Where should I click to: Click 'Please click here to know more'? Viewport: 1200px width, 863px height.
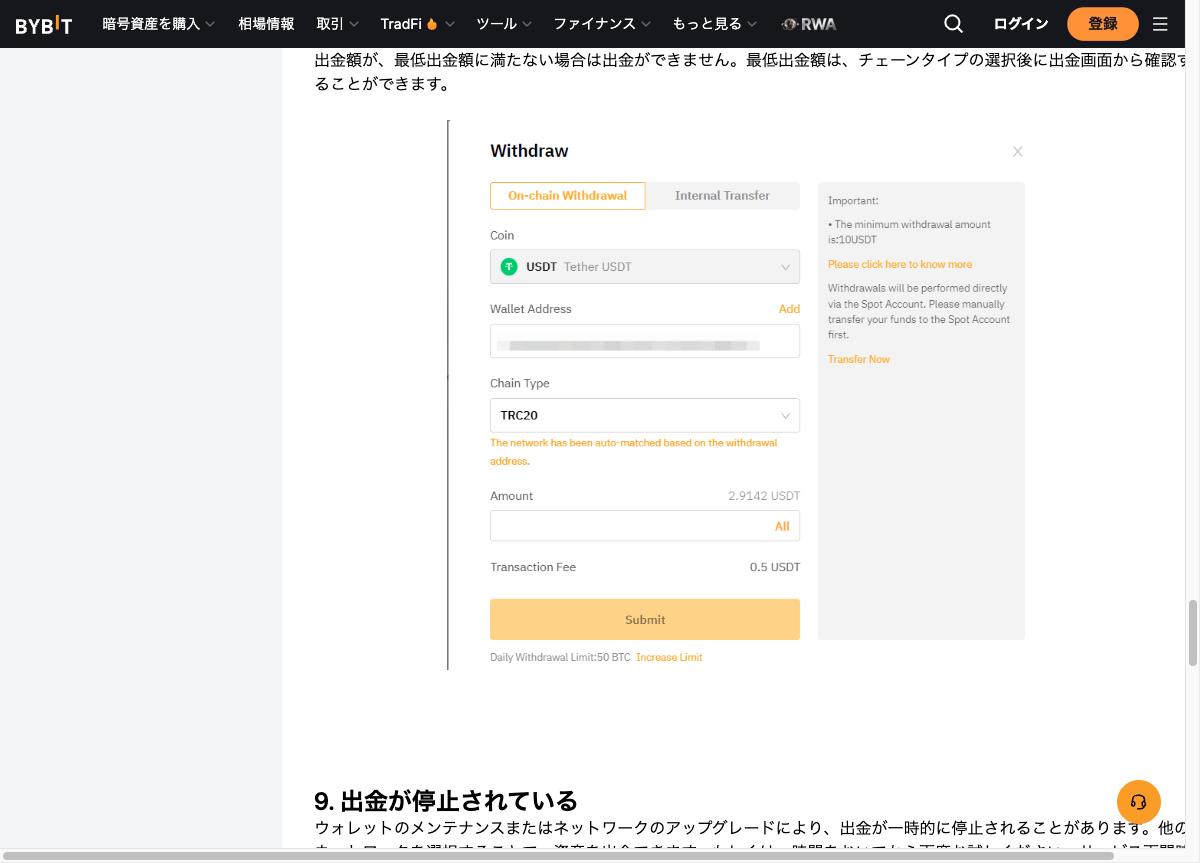(x=900, y=264)
